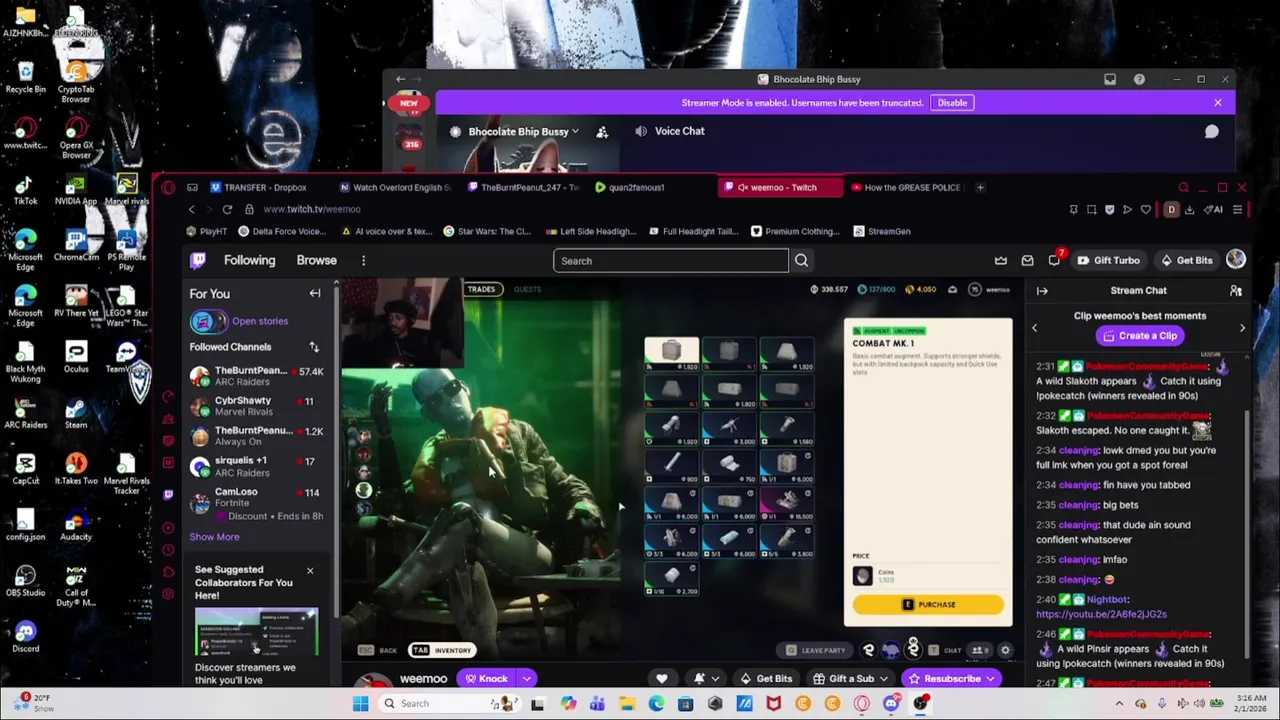Click the Gift Turbo button
The width and height of the screenshot is (1280, 720).
coord(1107,261)
